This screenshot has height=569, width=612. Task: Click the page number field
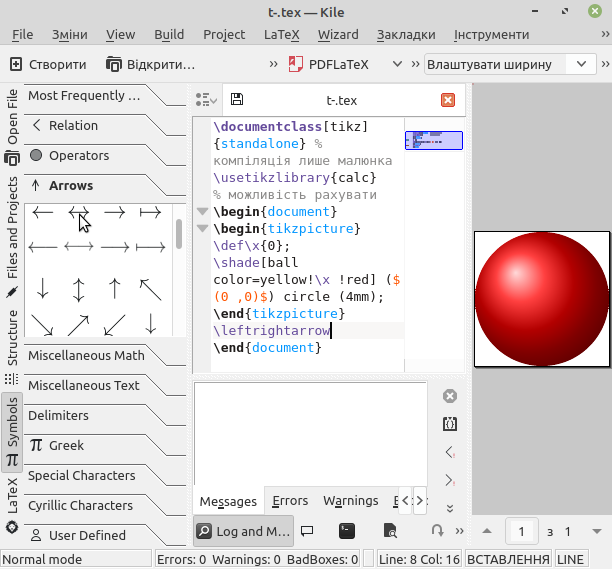coord(521,531)
